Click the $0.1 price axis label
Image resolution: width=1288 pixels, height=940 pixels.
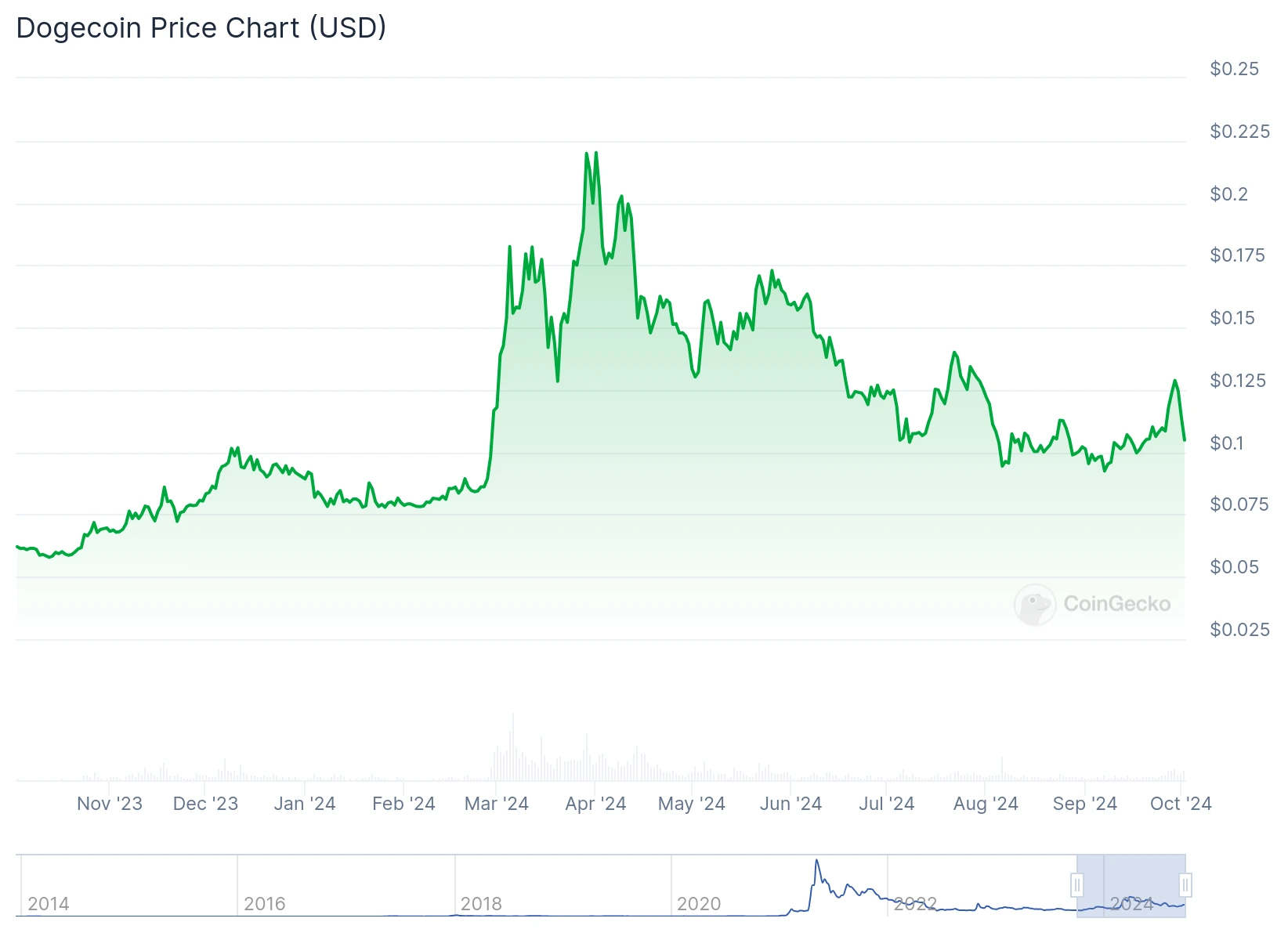coord(1227,443)
